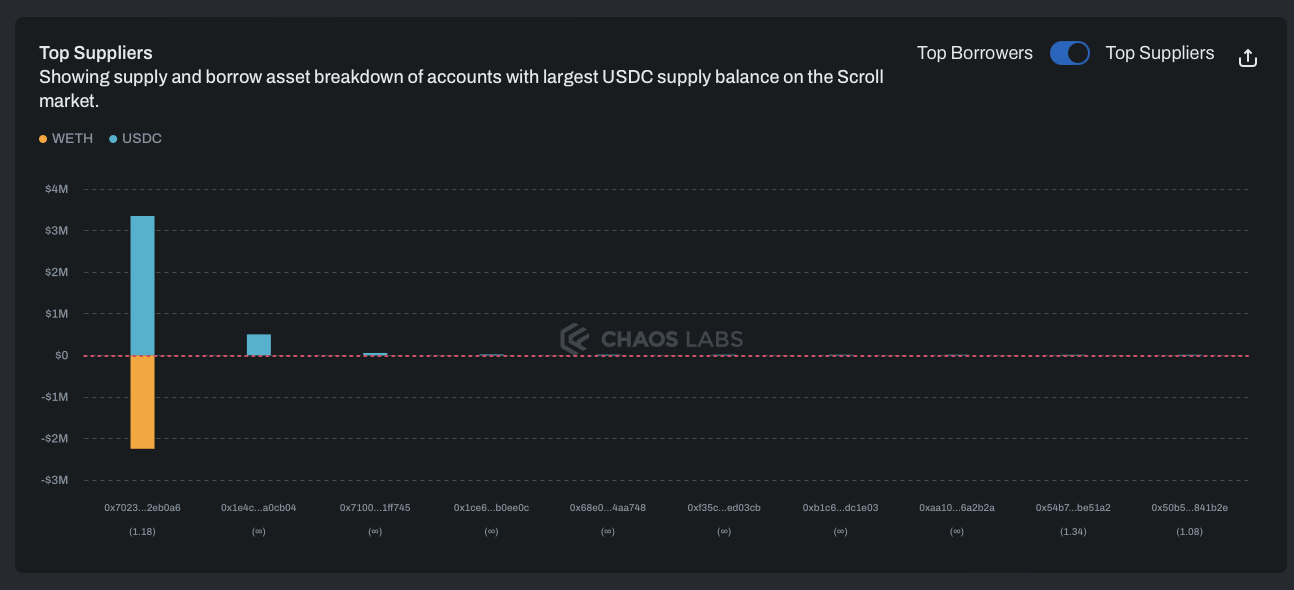
Task: Open account 0x1ce6...b0ee0c address label
Action: (491, 508)
